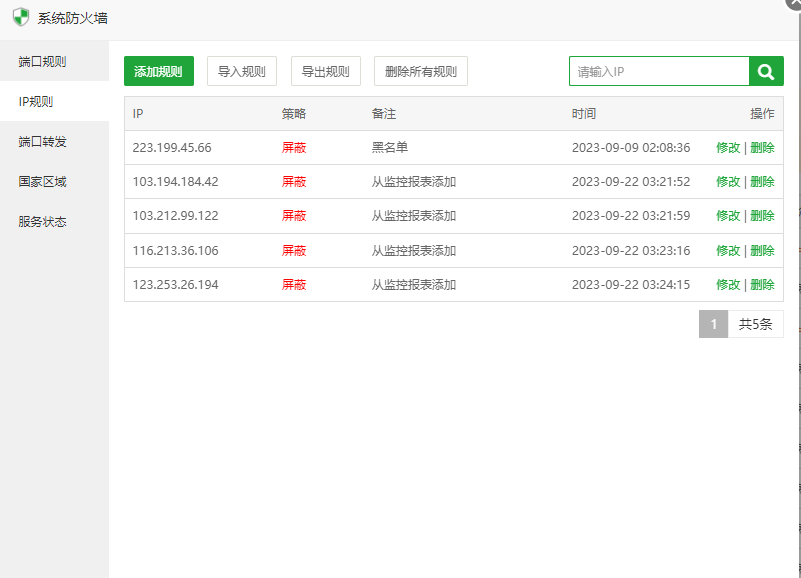This screenshot has height=578, width=801.
Task: Click the 策略 column header
Action: pos(294,113)
